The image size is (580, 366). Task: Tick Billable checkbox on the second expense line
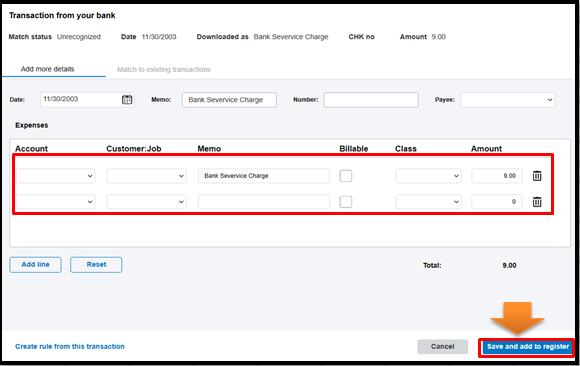point(345,202)
